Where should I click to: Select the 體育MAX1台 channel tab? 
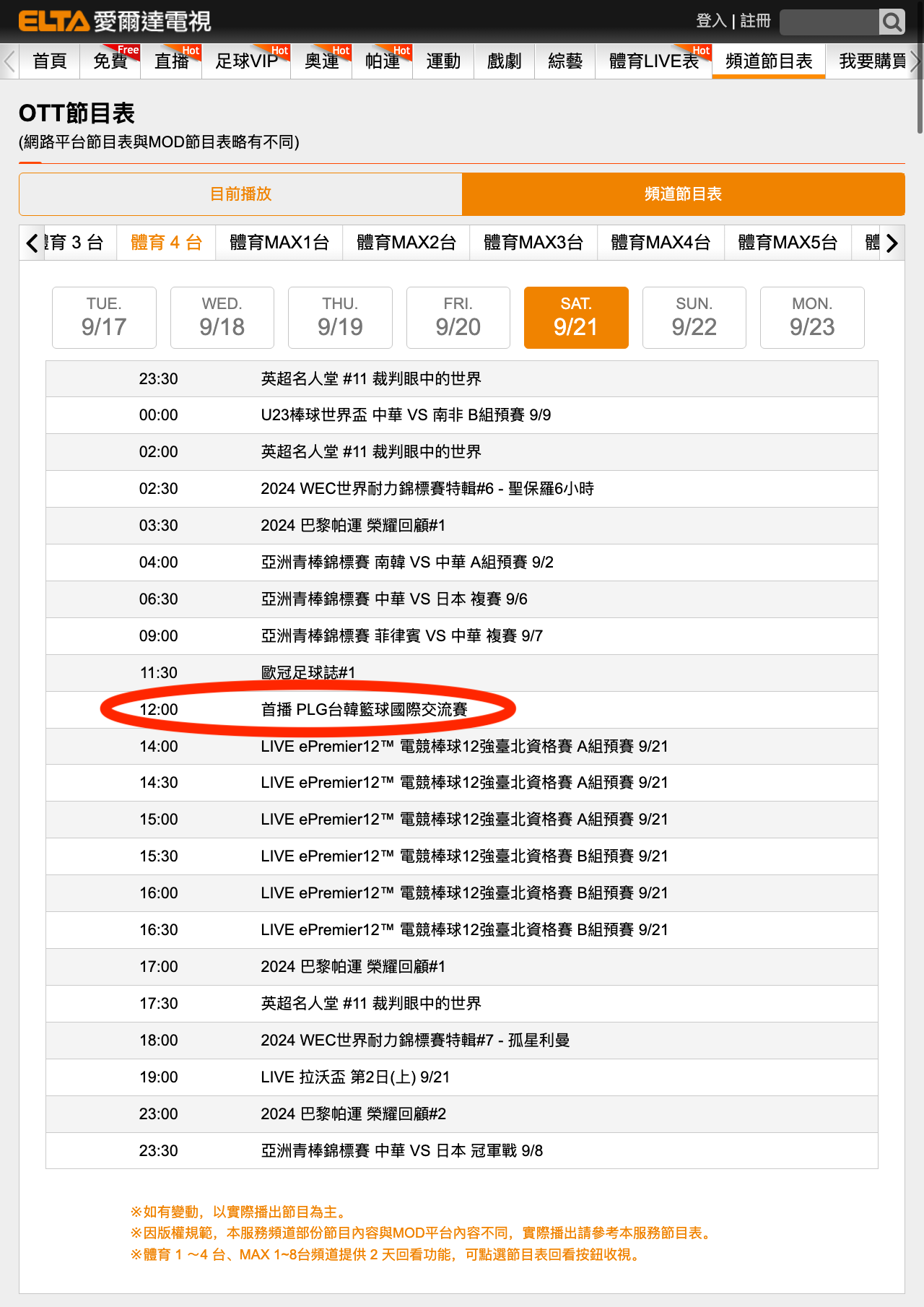[279, 243]
